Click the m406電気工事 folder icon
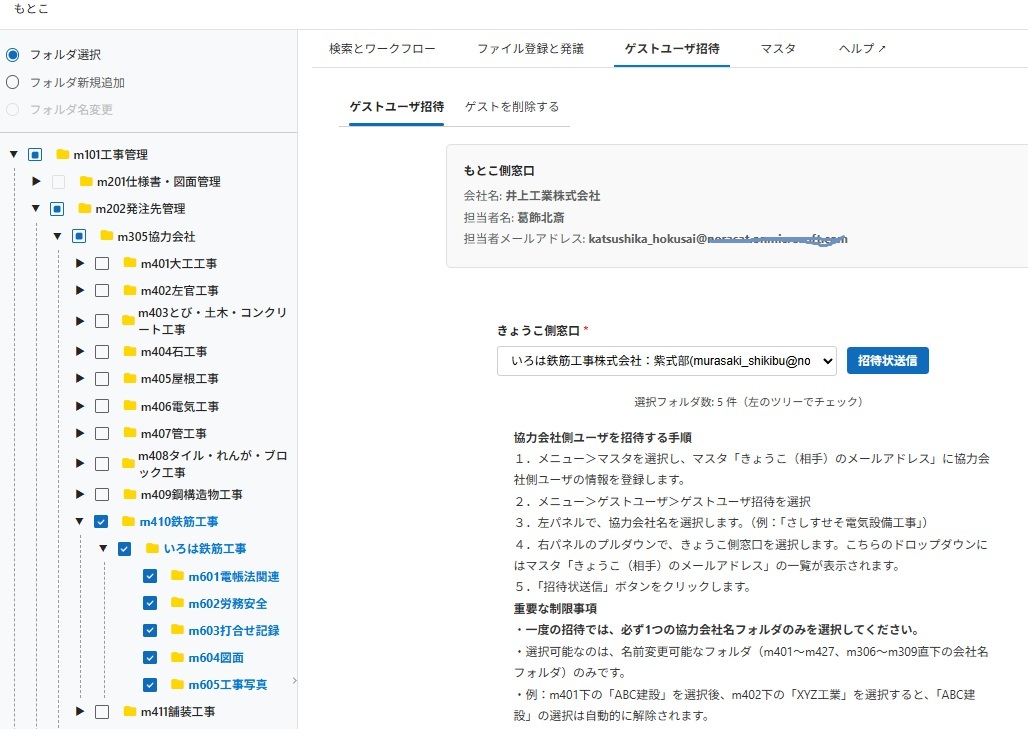The height and width of the screenshot is (729, 1028). [x=130, y=407]
